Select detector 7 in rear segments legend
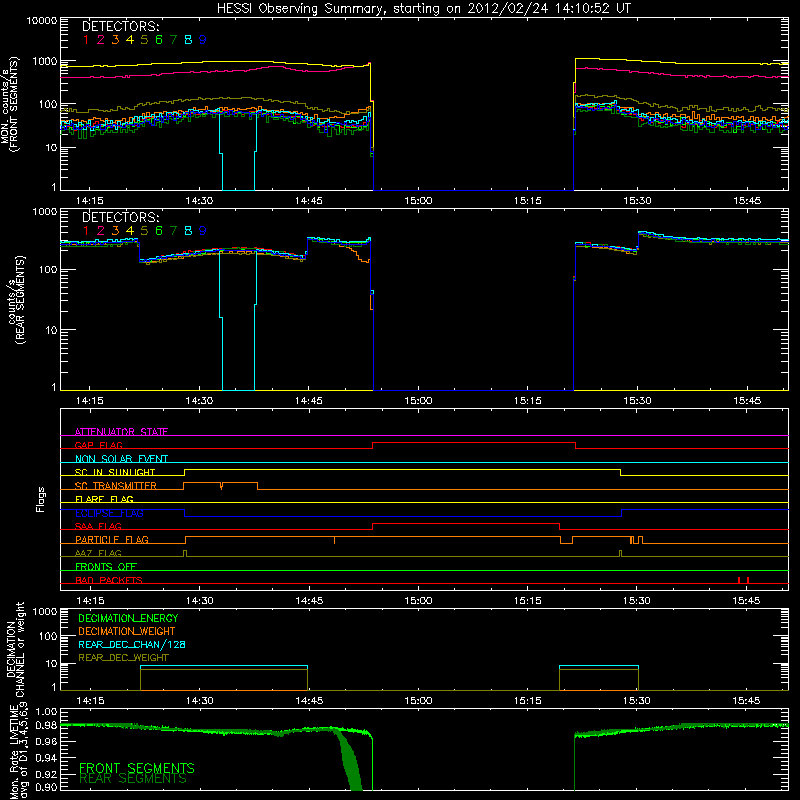This screenshot has width=800, height=800. pyautogui.click(x=173, y=231)
